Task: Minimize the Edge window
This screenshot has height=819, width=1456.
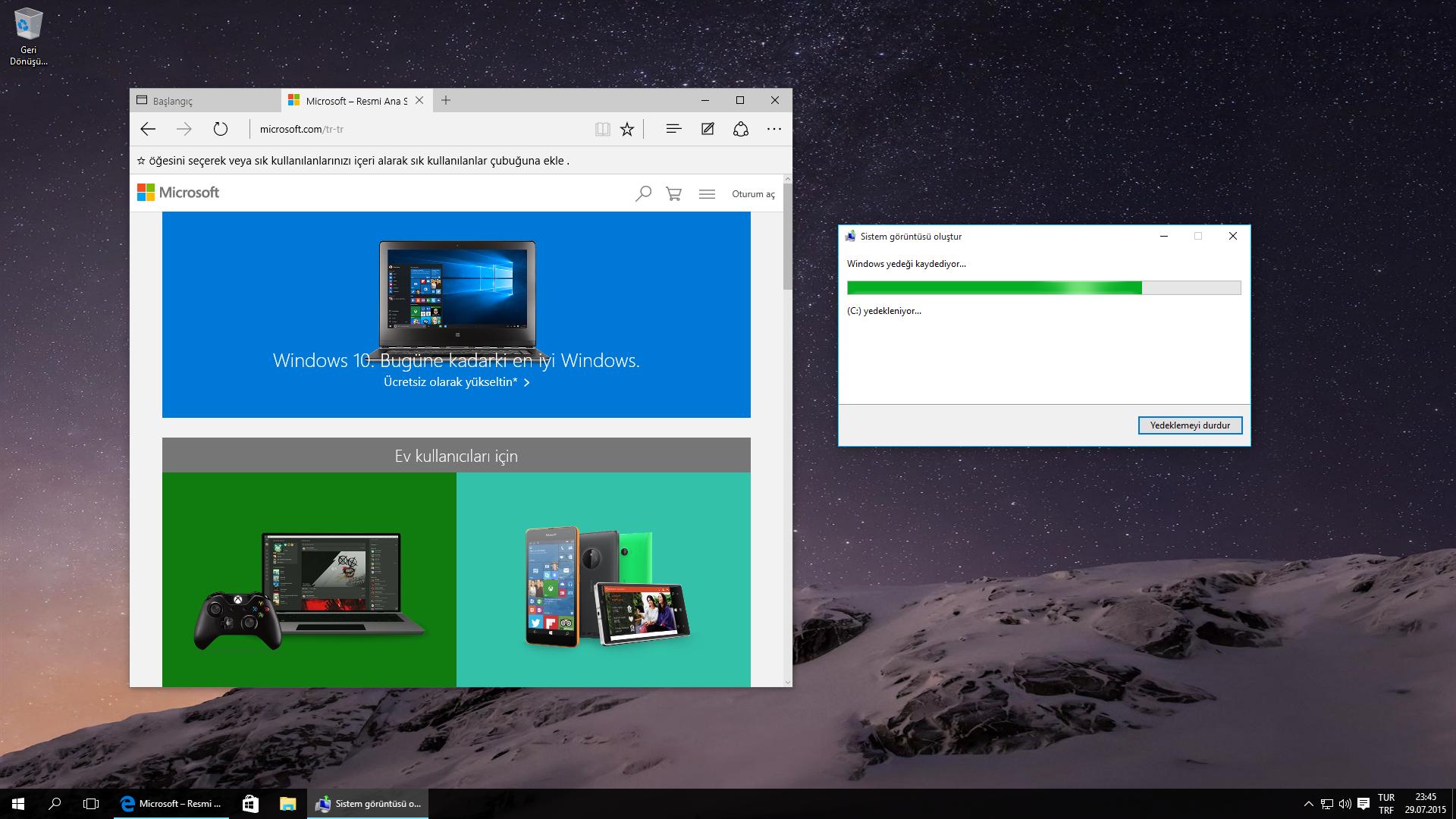Action: pos(706,100)
